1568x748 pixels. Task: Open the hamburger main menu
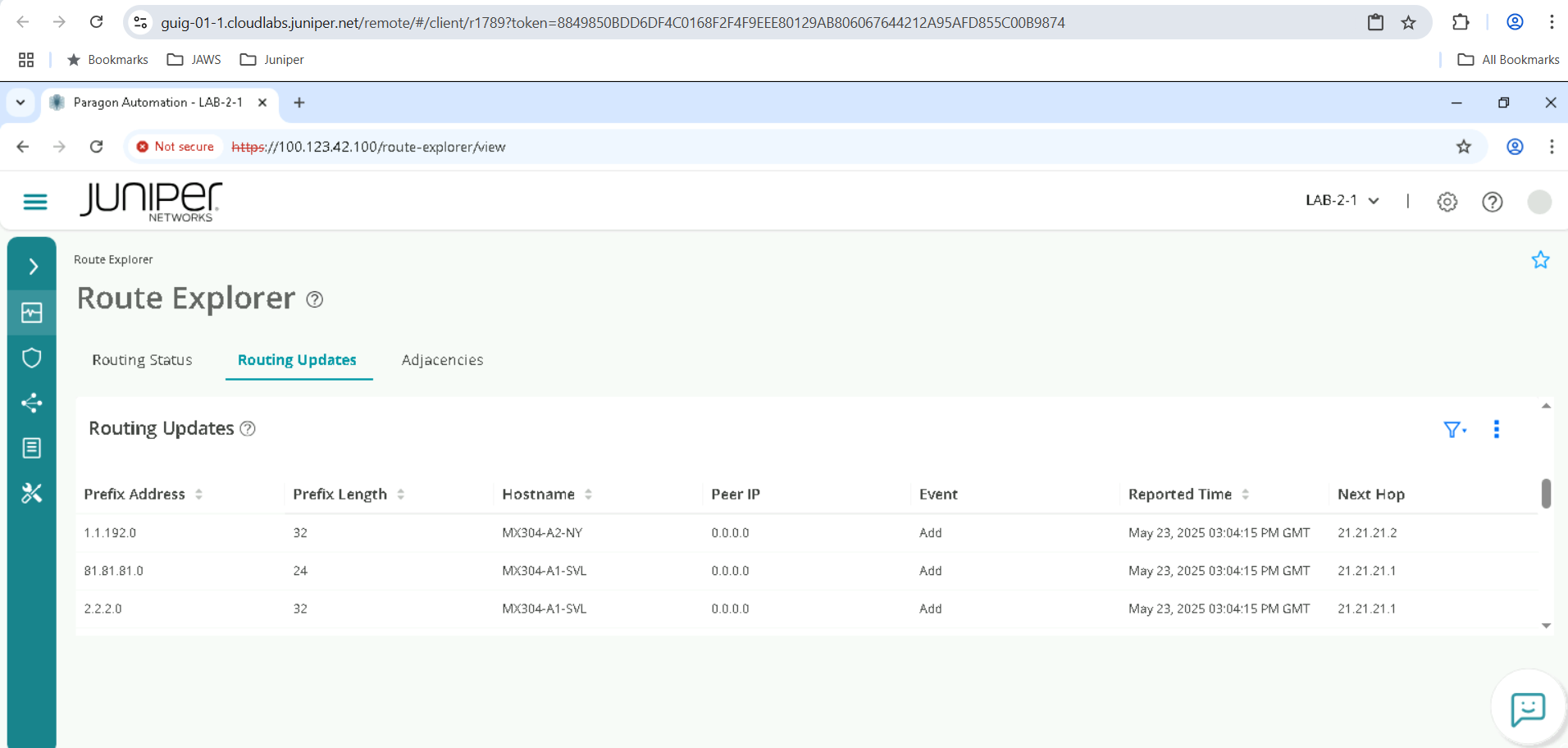coord(35,202)
